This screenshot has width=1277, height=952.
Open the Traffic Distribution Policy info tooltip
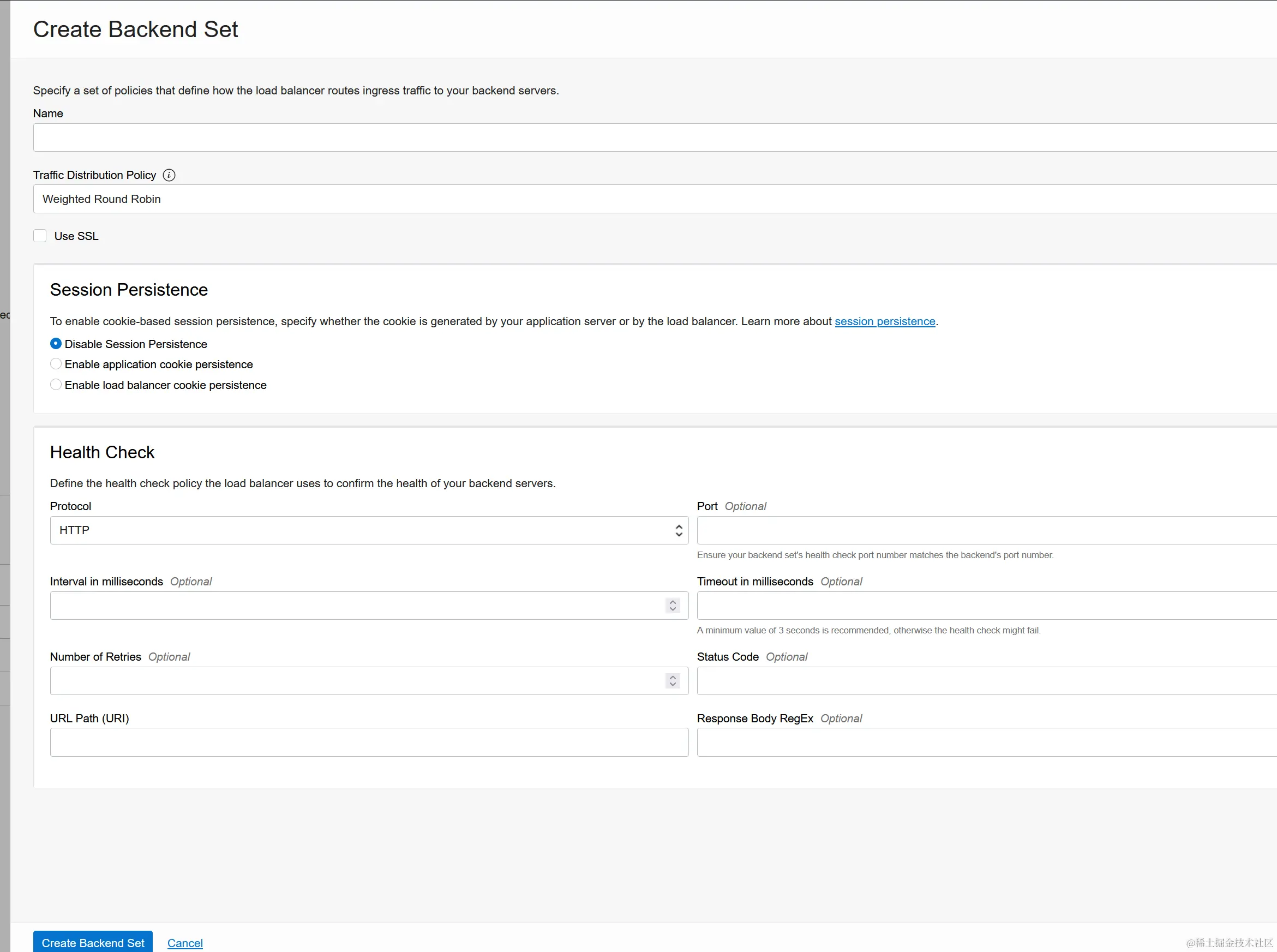[x=168, y=175]
